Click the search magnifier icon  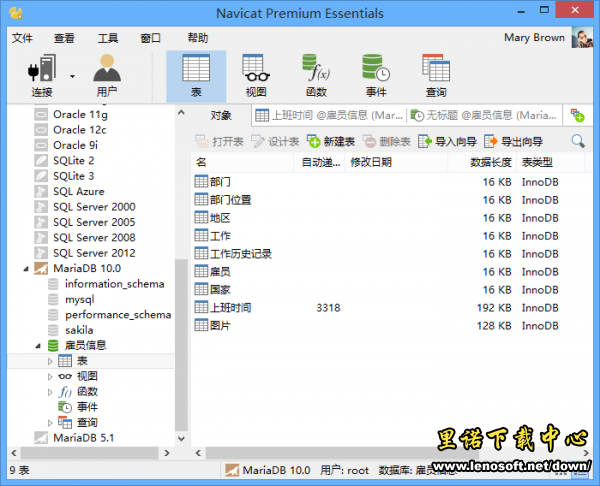pos(578,141)
